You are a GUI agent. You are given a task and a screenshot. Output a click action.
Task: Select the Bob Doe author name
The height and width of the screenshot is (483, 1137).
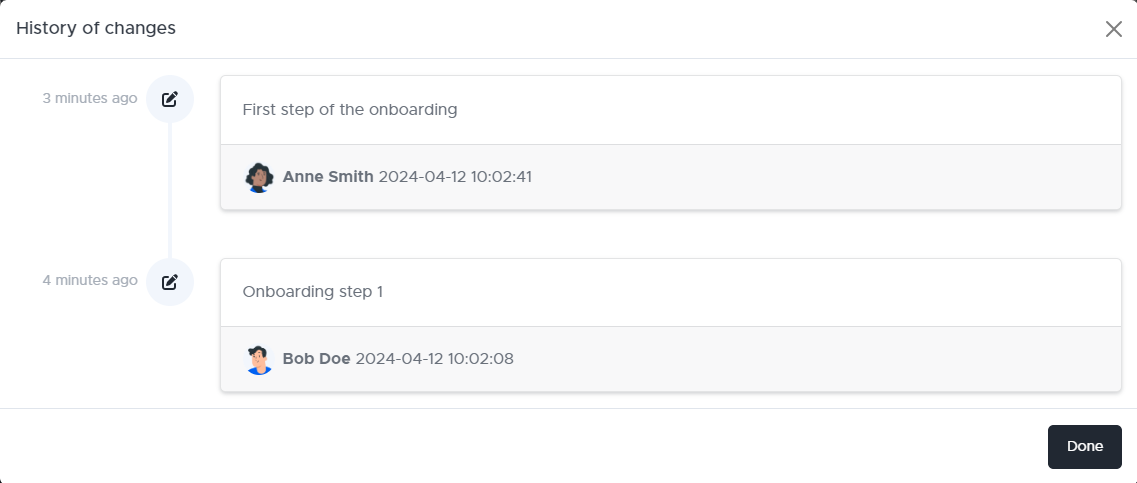(316, 359)
